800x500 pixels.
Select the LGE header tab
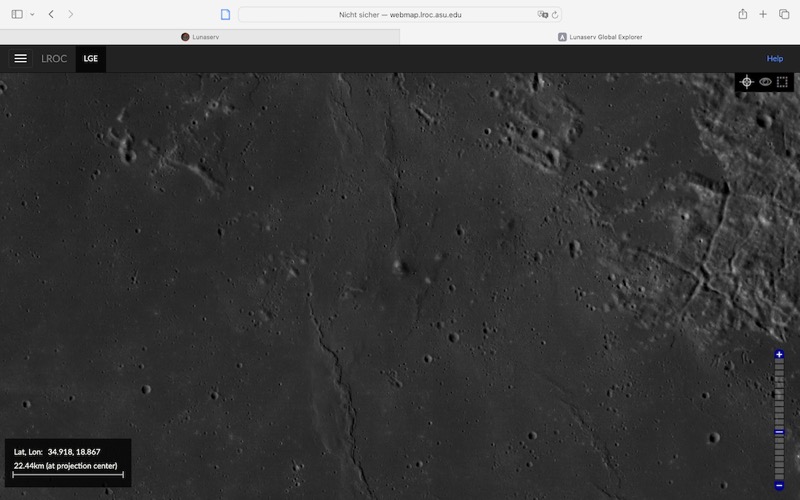click(x=91, y=59)
